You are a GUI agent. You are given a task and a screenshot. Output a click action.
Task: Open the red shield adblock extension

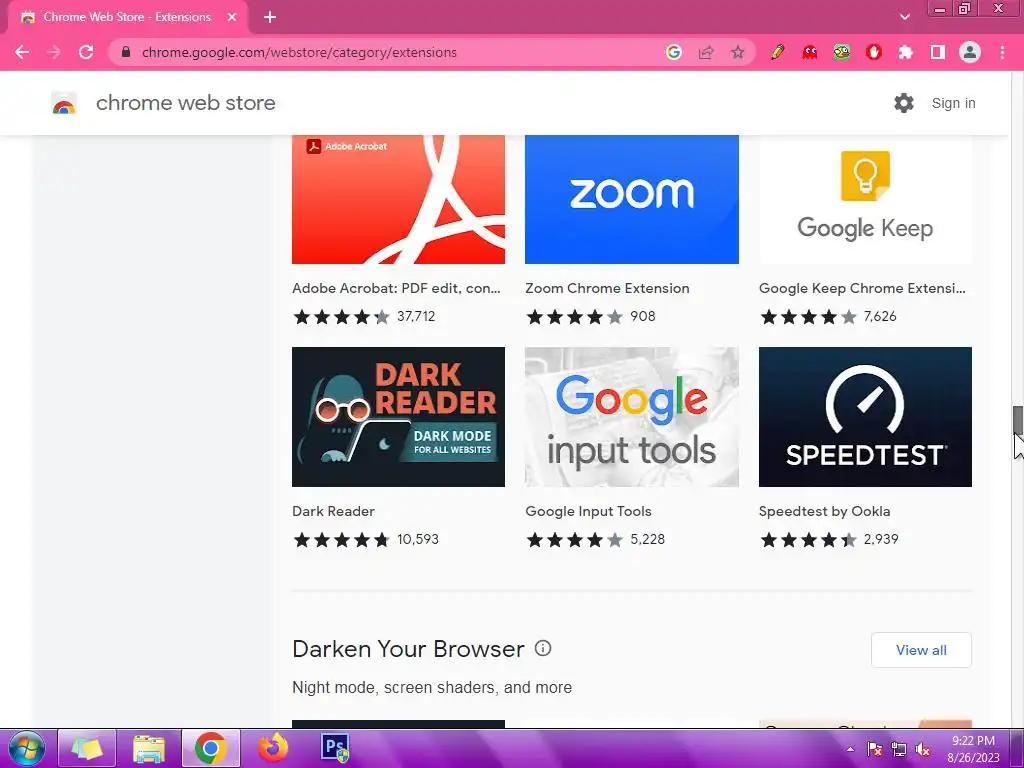pyautogui.click(x=873, y=52)
